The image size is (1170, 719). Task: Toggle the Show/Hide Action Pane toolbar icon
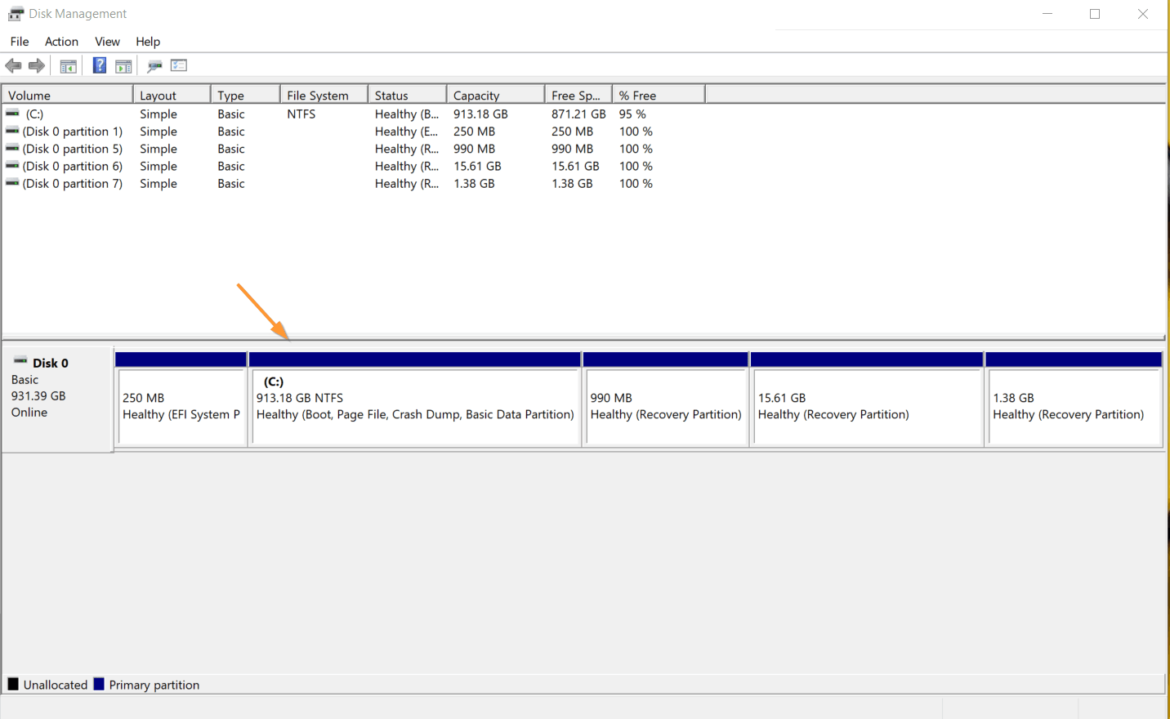tap(123, 65)
